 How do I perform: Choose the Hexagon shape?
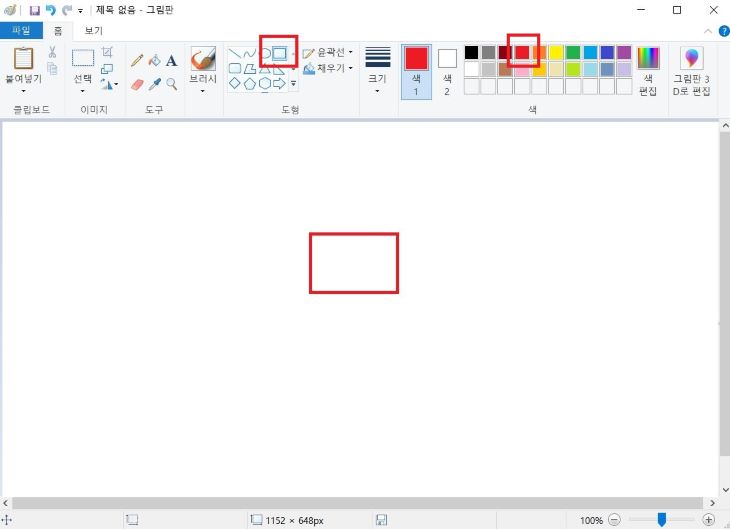coord(265,84)
